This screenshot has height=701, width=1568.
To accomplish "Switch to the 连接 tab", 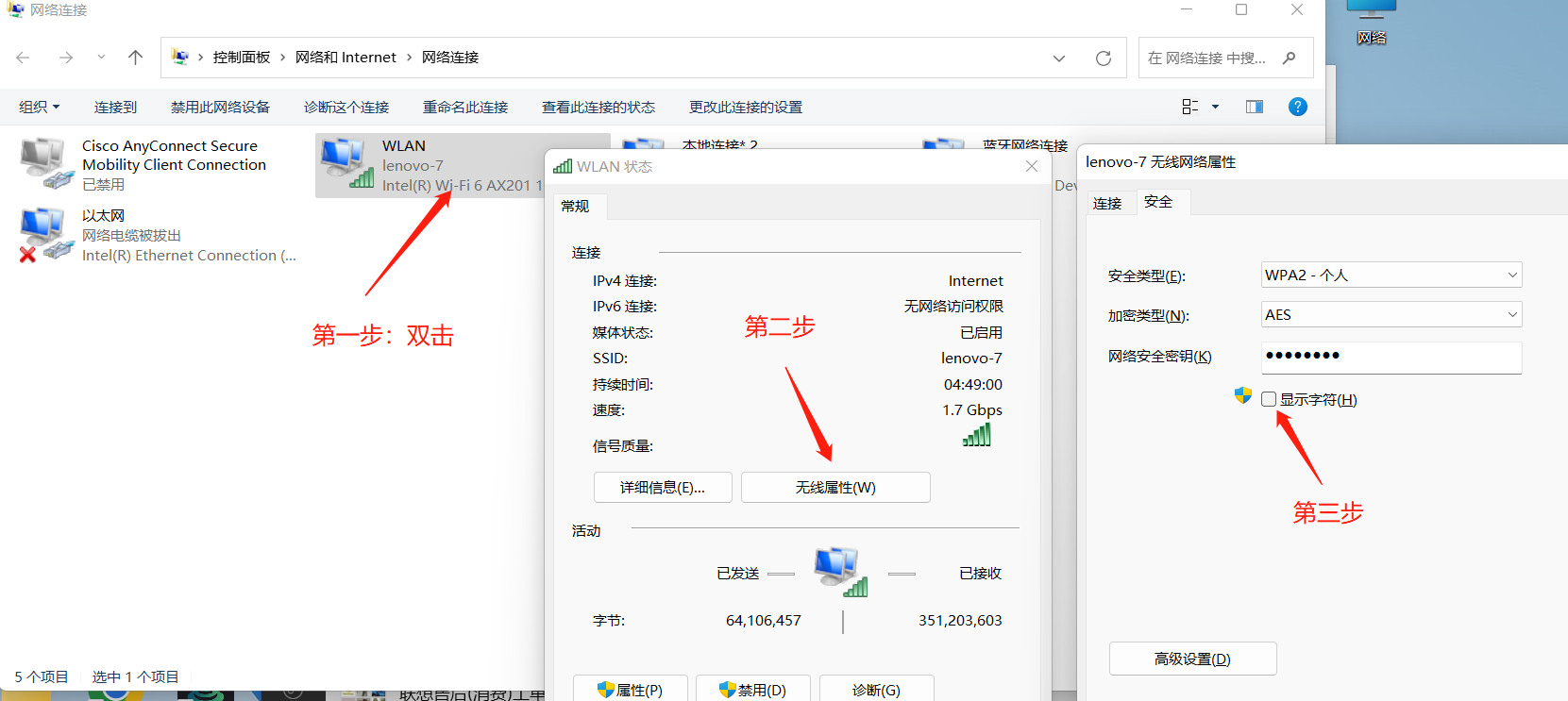I will point(1106,203).
